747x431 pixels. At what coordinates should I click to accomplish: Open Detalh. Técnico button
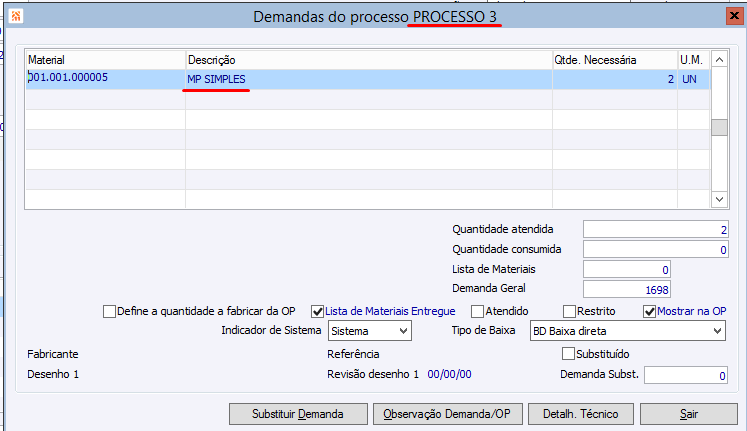pyautogui.click(x=581, y=414)
